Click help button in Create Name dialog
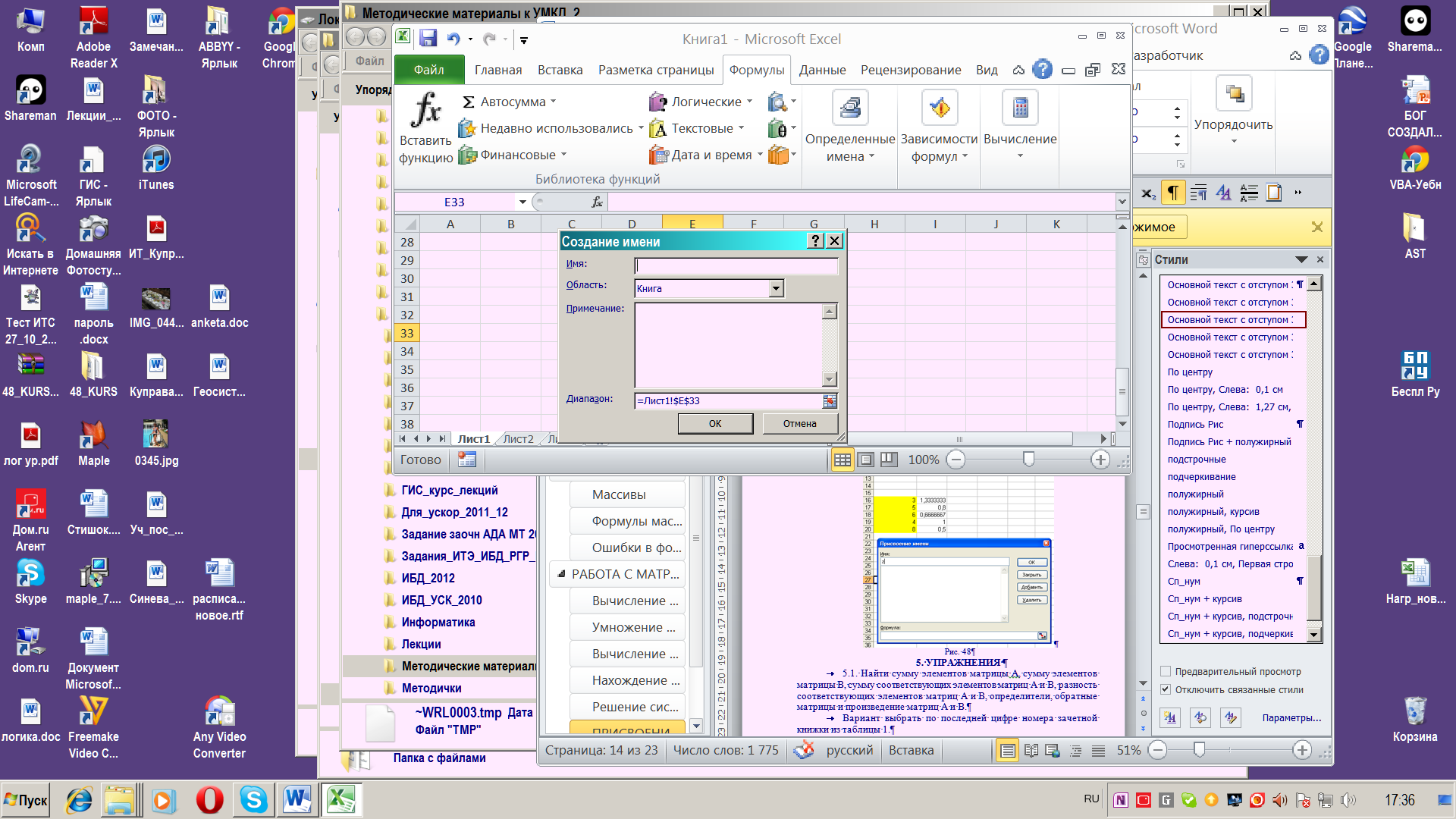This screenshot has height=819, width=1456. [x=815, y=240]
